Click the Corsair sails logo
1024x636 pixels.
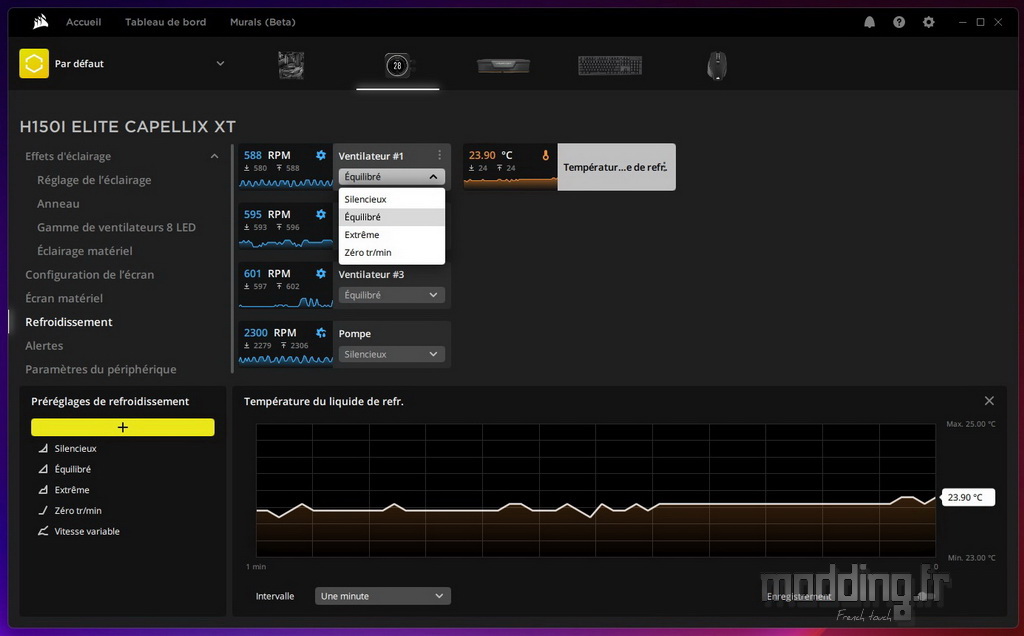click(x=40, y=22)
